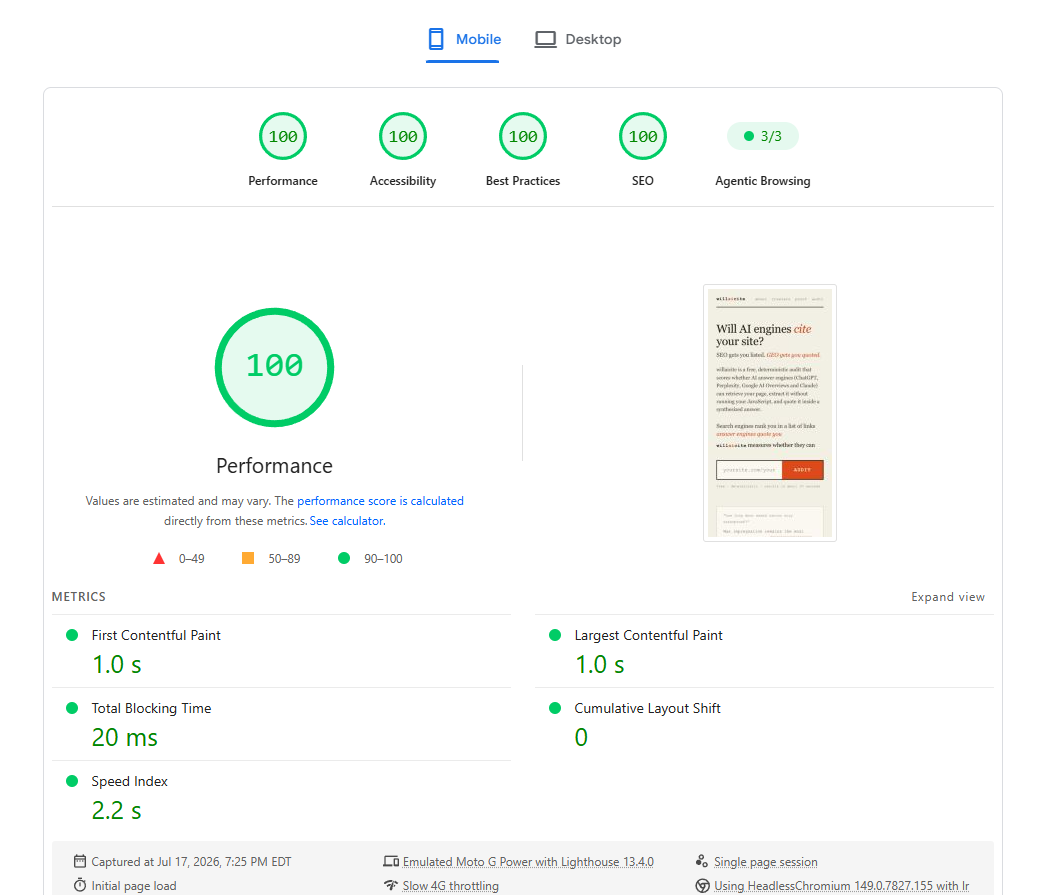Click the Speed Index green dot
The width and height of the screenshot is (1060, 895).
72,781
